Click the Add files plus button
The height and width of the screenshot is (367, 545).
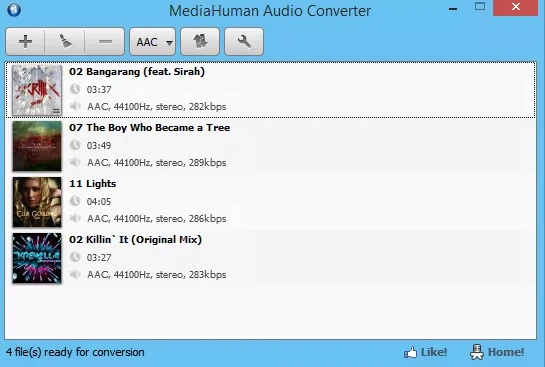tap(25, 42)
